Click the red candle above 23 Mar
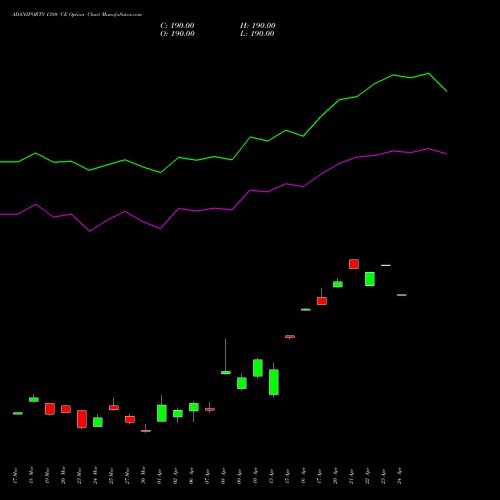Viewport: 500px width, 500px height. click(82, 419)
